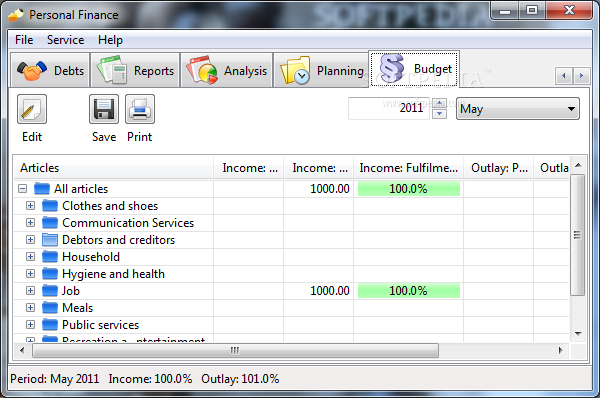Image resolution: width=600 pixels, height=398 pixels.
Task: Click 'Outlay: 101.0%' in status bar
Action: 240,379
